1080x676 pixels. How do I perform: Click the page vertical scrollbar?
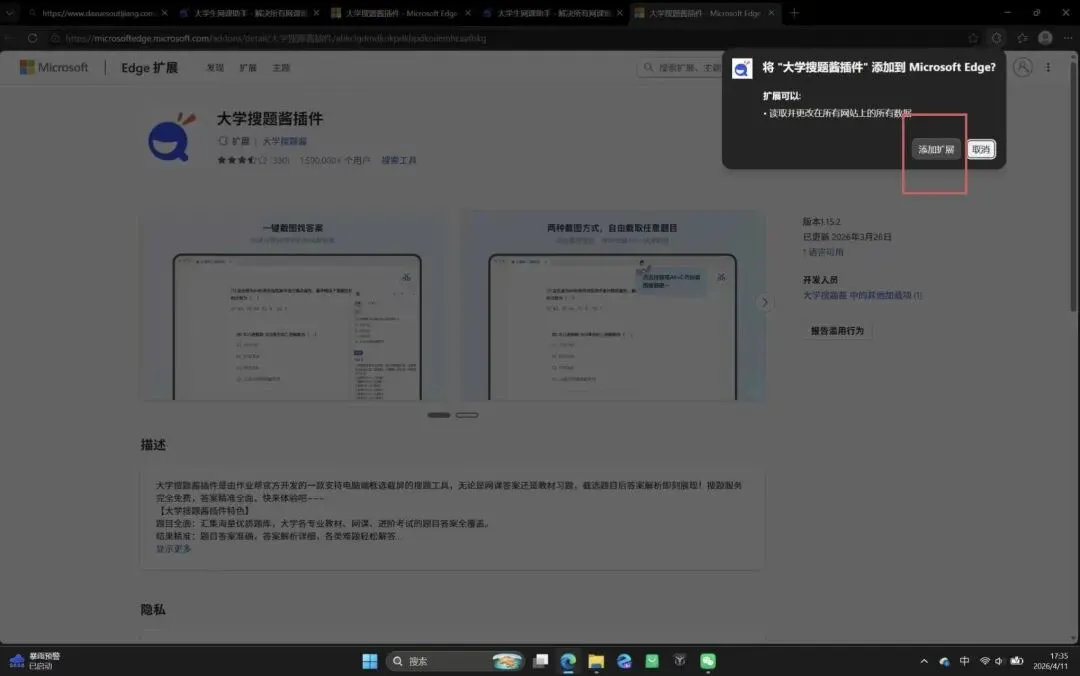pyautogui.click(x=1073, y=186)
